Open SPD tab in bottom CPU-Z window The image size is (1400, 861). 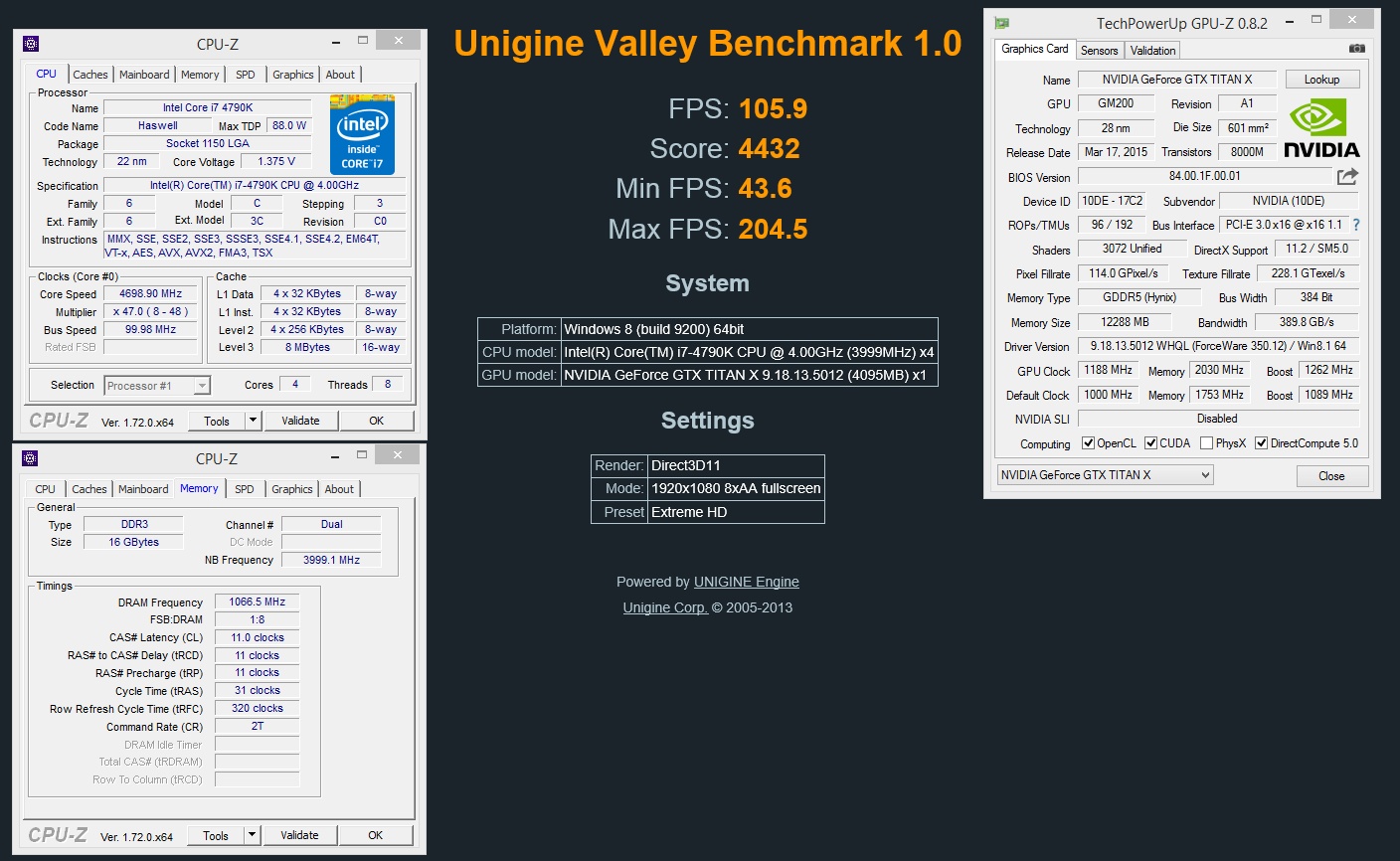[245, 489]
